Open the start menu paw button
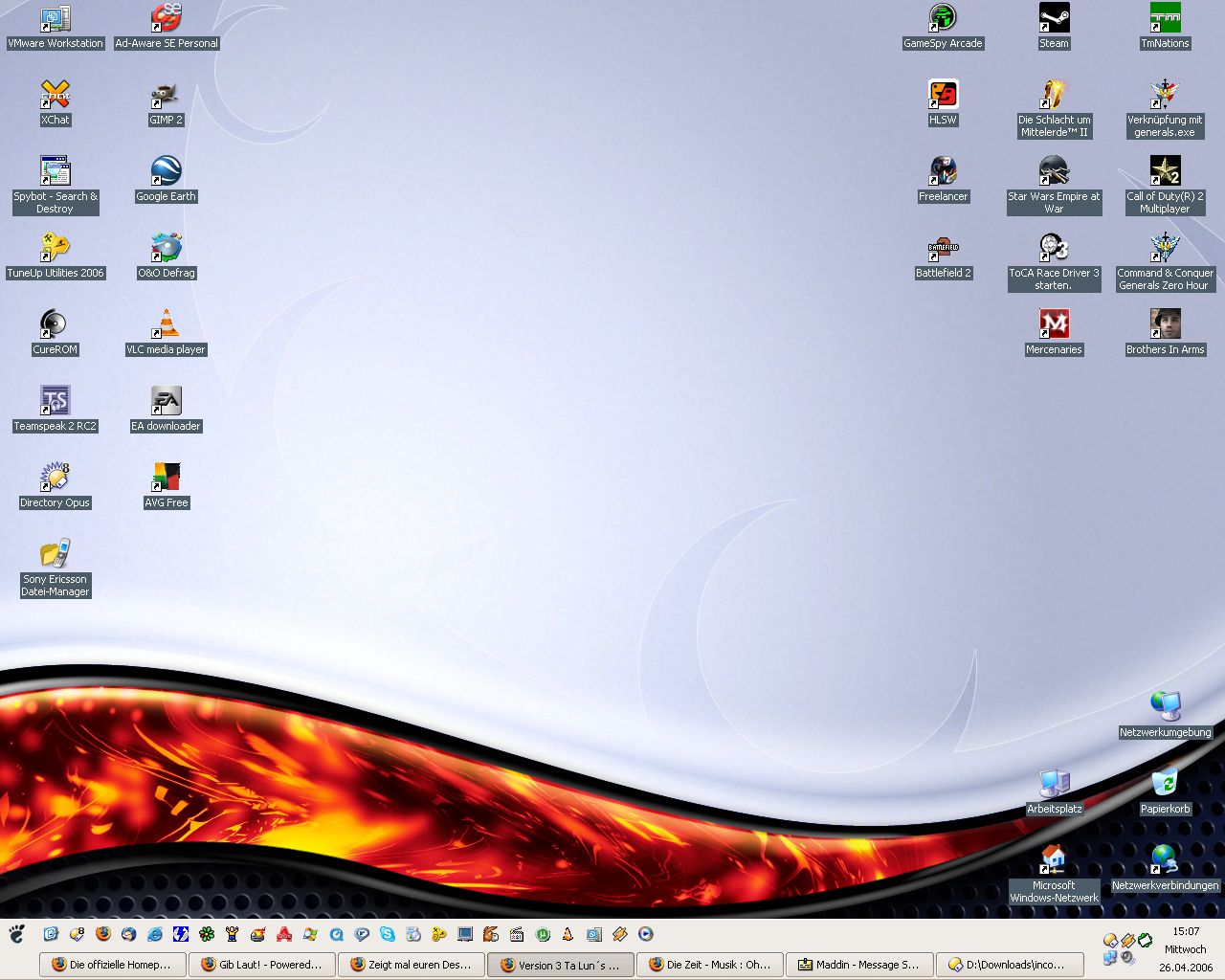Viewport: 1225px width, 980px height. (17, 934)
